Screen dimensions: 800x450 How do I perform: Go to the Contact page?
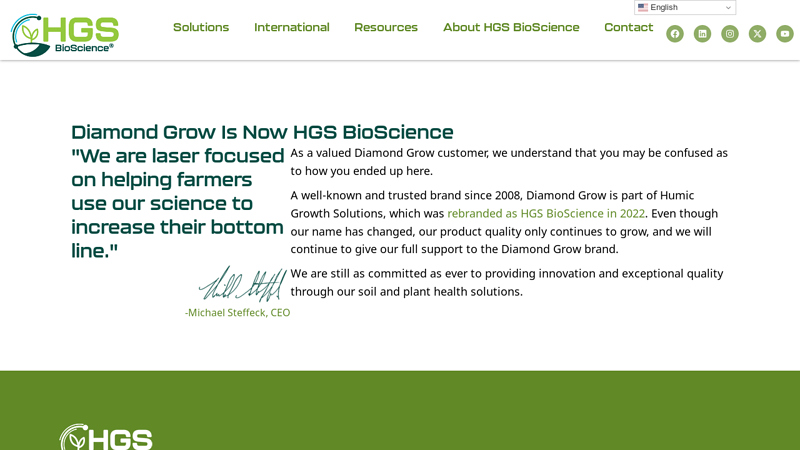[x=629, y=27]
